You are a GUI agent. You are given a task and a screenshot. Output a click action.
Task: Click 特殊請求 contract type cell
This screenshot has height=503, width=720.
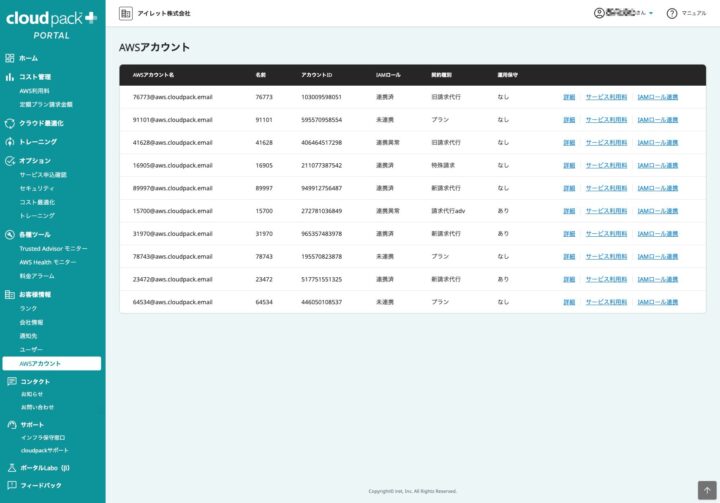443,165
